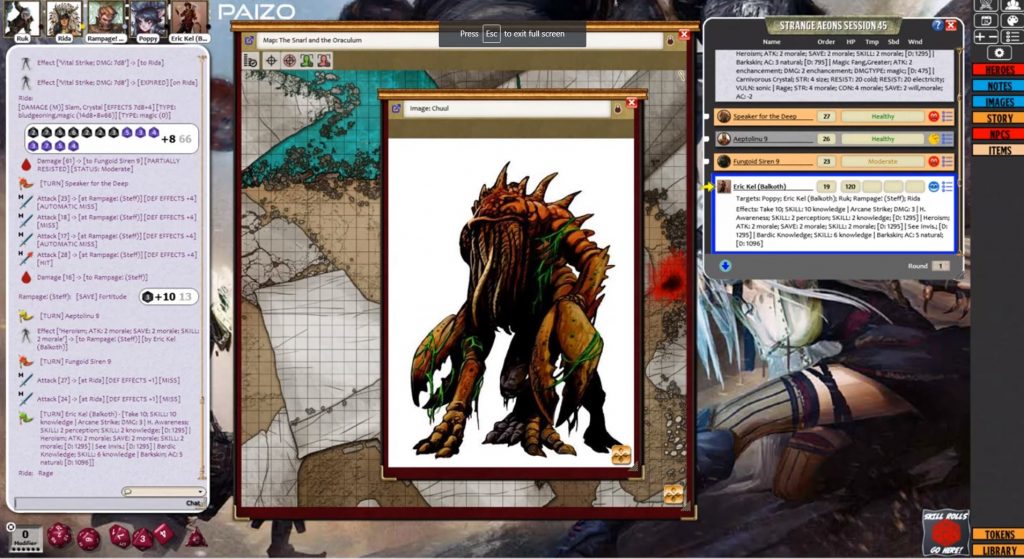1024x559 pixels.
Task: Click the Modifier box showing 0
Action: point(25,539)
